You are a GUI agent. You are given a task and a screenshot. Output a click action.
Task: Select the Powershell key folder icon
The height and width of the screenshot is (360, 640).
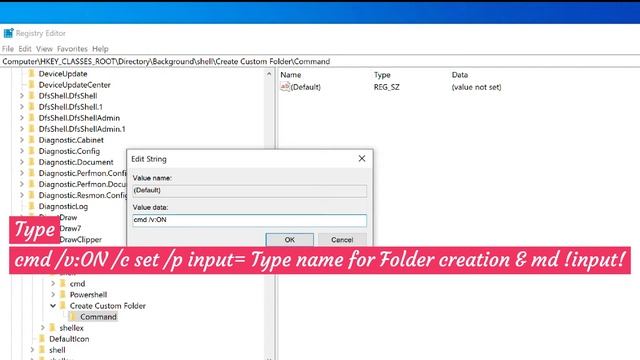click(x=62, y=294)
